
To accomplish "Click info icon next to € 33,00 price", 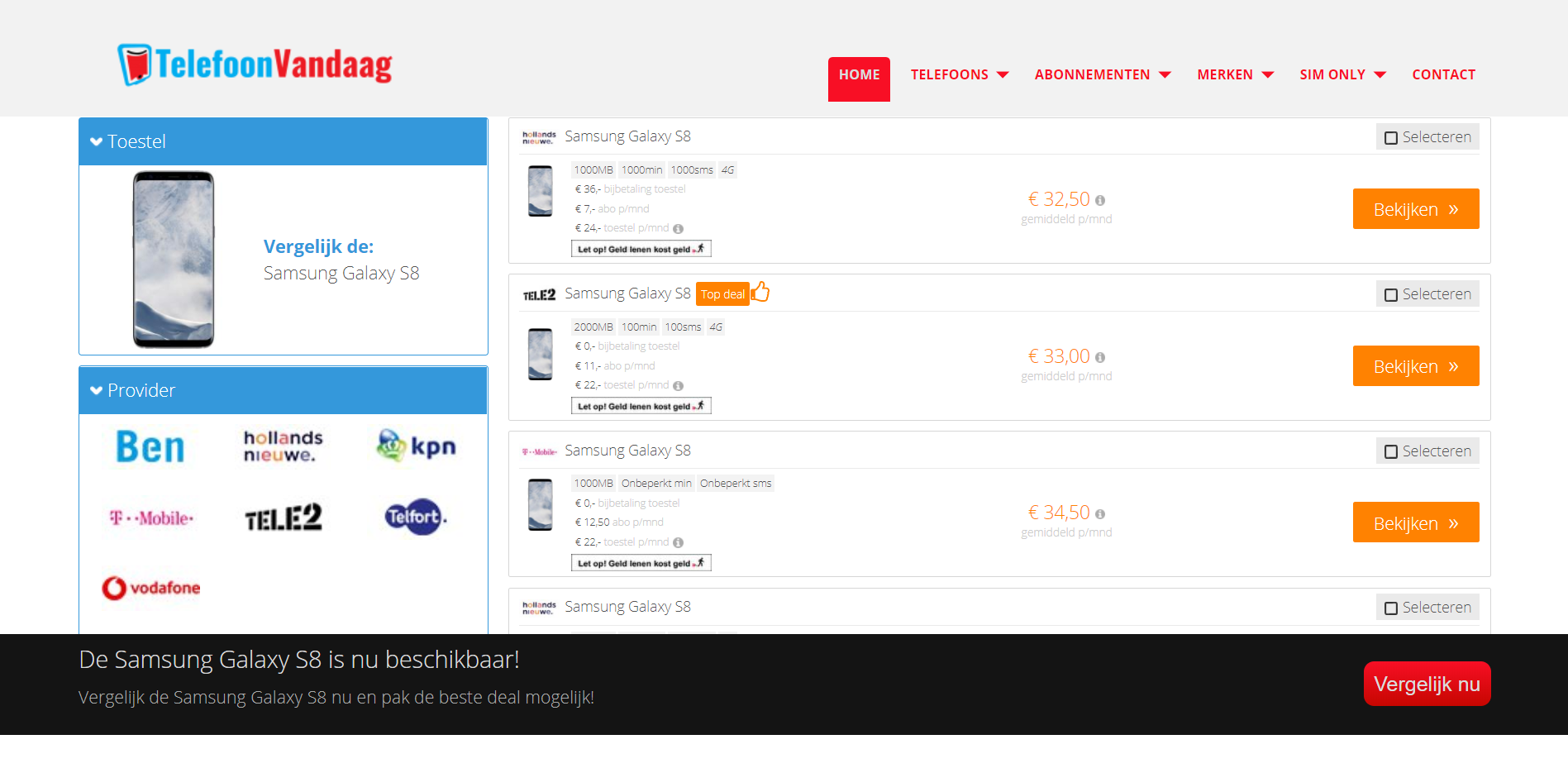I will coord(1100,357).
